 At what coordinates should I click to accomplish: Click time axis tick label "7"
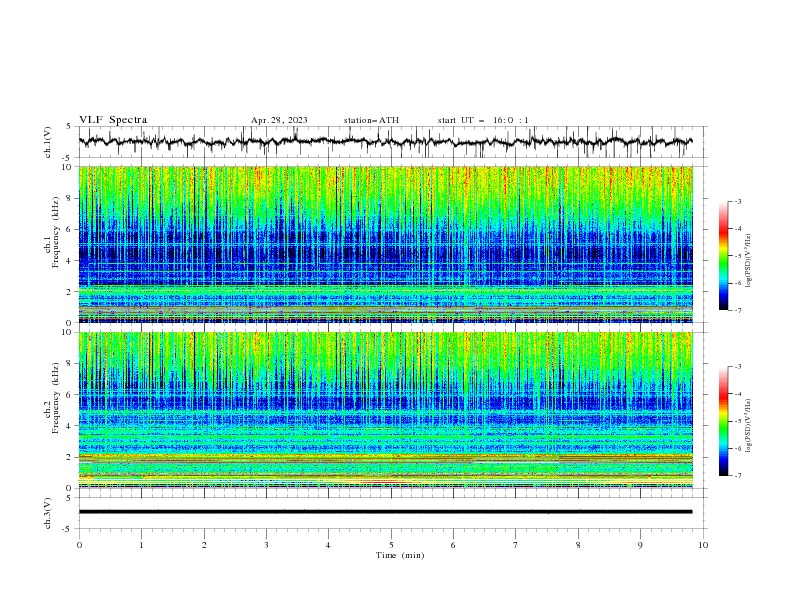pos(516,545)
